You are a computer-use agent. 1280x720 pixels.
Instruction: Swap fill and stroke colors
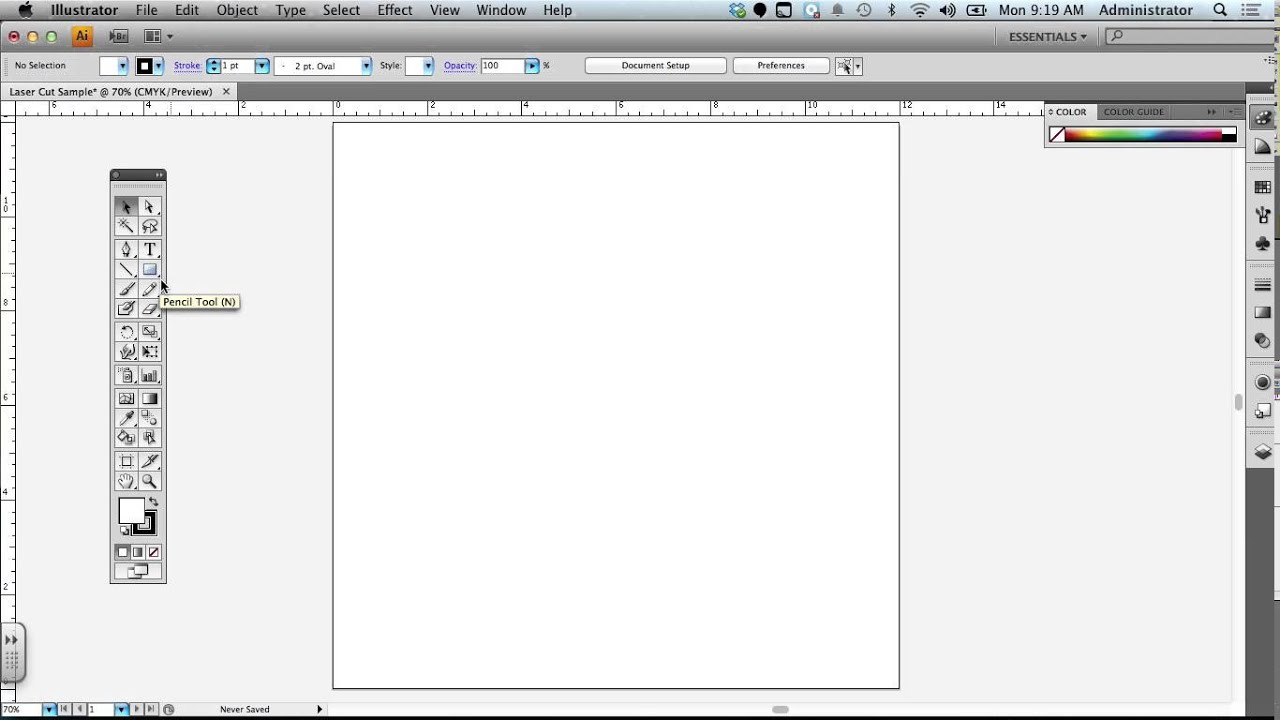click(x=153, y=502)
